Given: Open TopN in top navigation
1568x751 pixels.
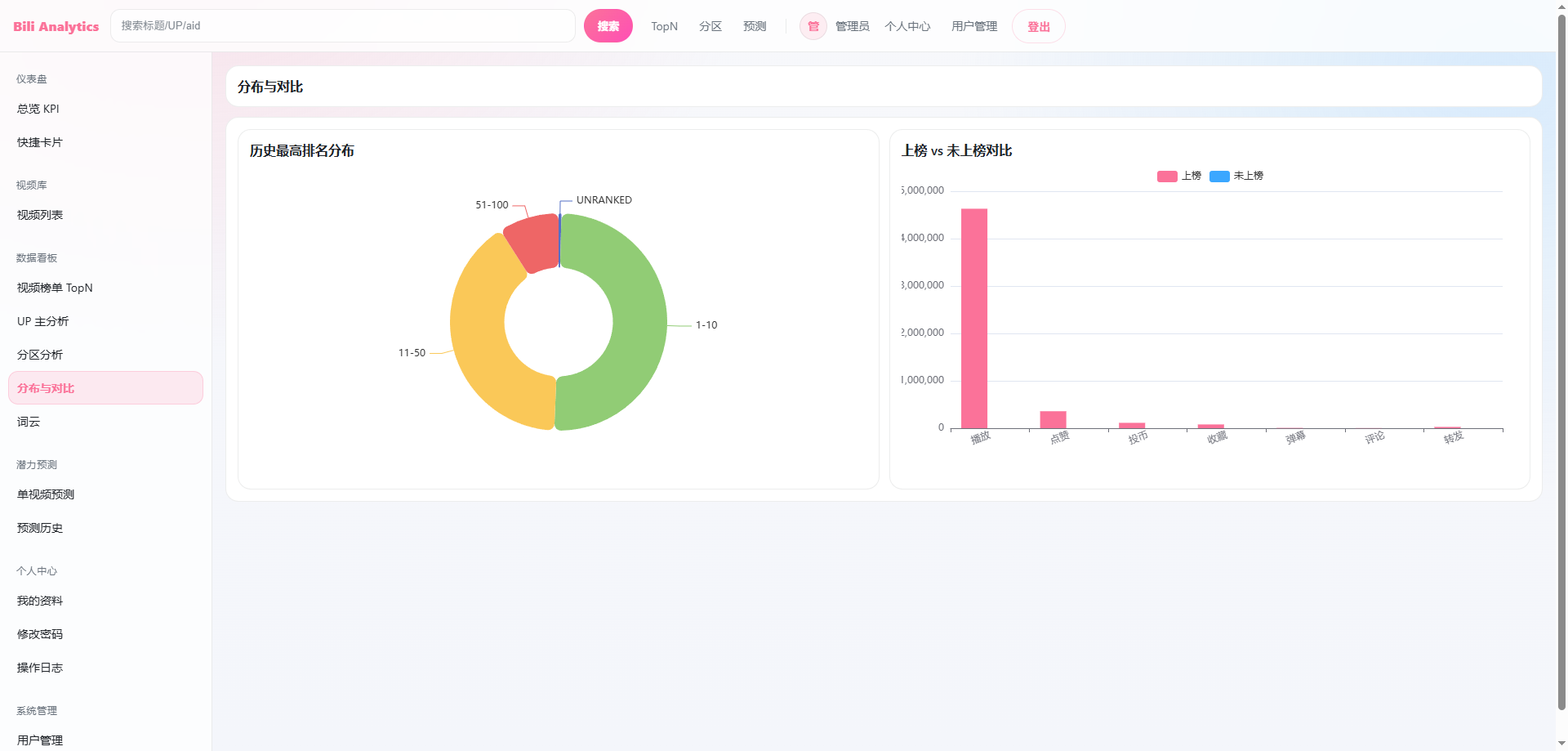Looking at the screenshot, I should pyautogui.click(x=664, y=26).
